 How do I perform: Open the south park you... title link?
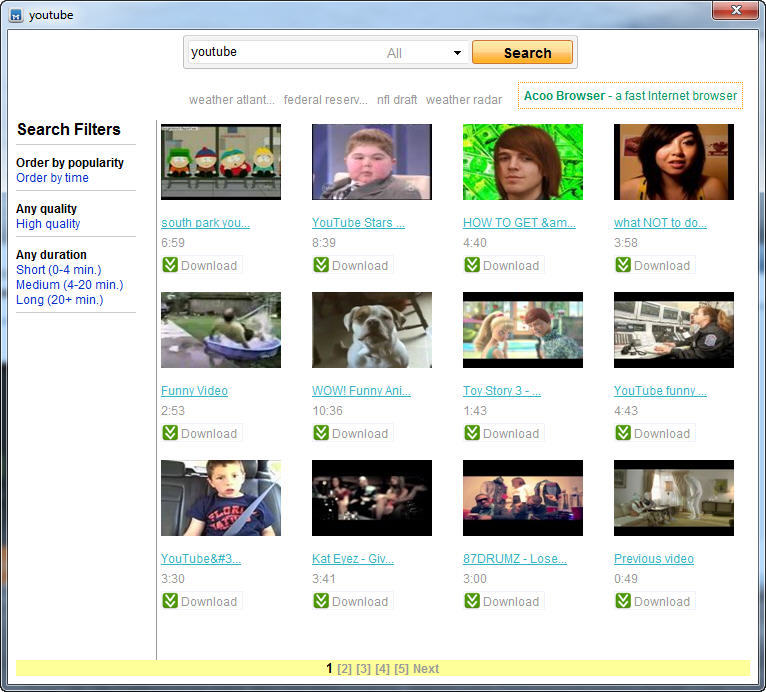coord(205,223)
